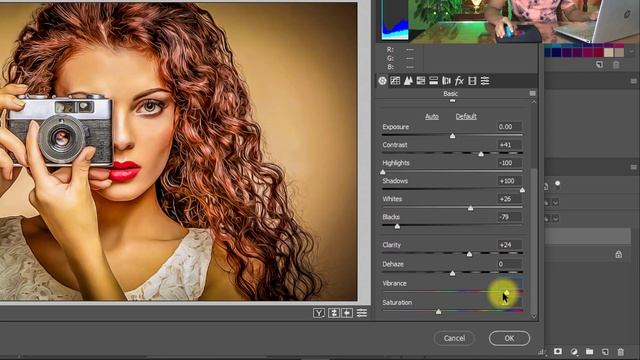Click the Auto tone link
This screenshot has width=640, height=360.
click(432, 116)
